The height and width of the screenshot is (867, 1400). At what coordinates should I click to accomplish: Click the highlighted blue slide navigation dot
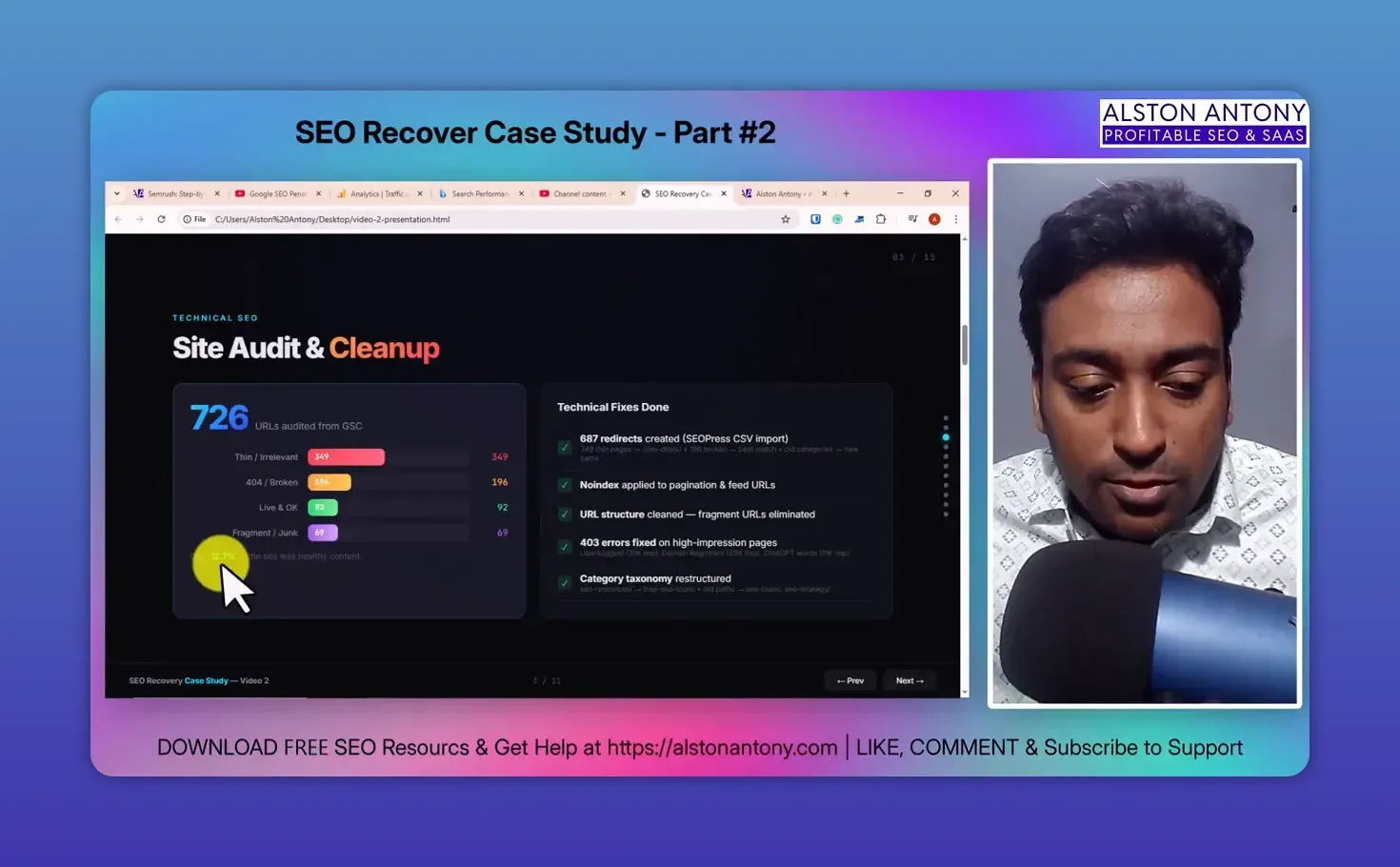point(946,437)
